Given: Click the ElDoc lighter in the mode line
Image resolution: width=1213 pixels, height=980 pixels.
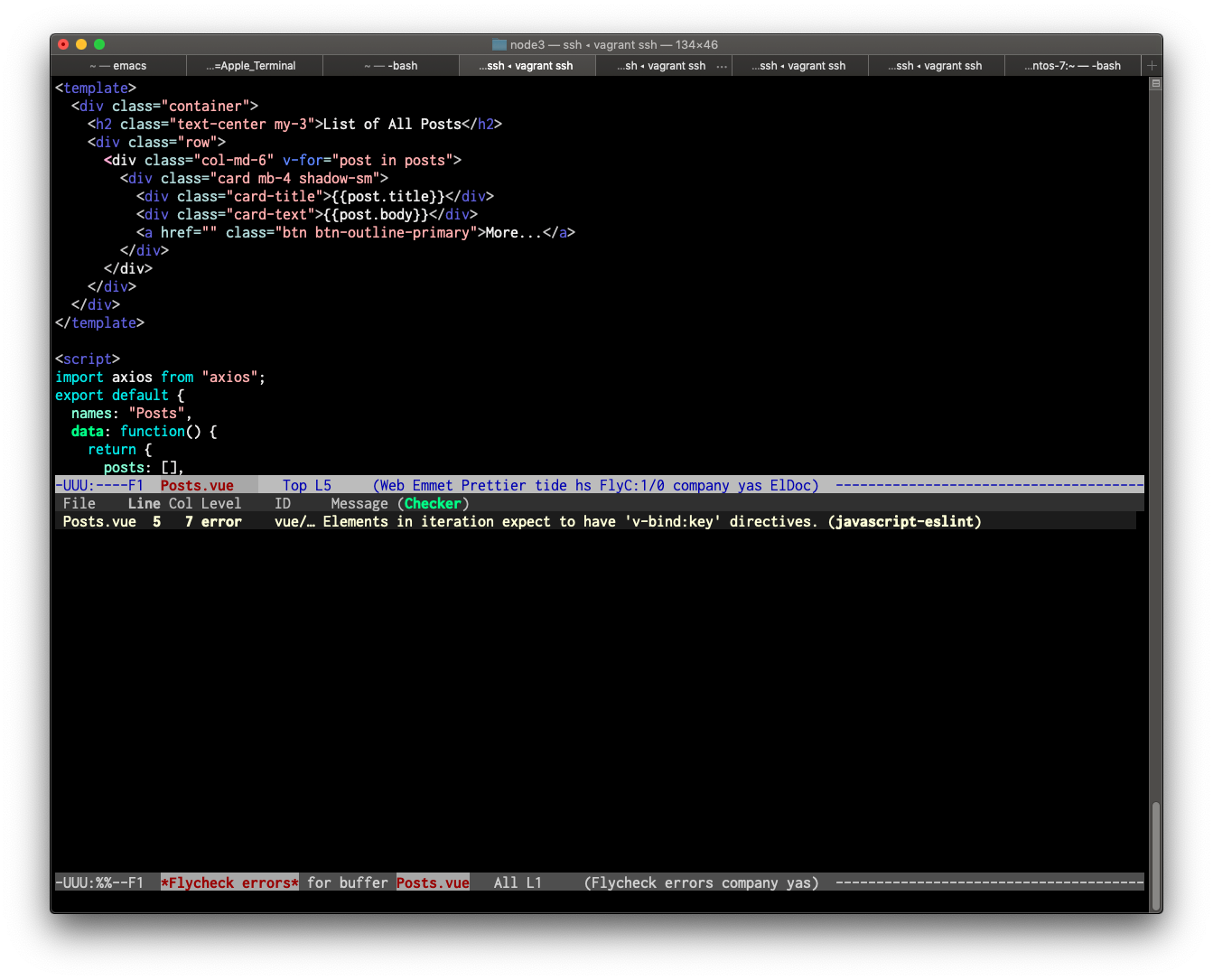Looking at the screenshot, I should pos(793,485).
